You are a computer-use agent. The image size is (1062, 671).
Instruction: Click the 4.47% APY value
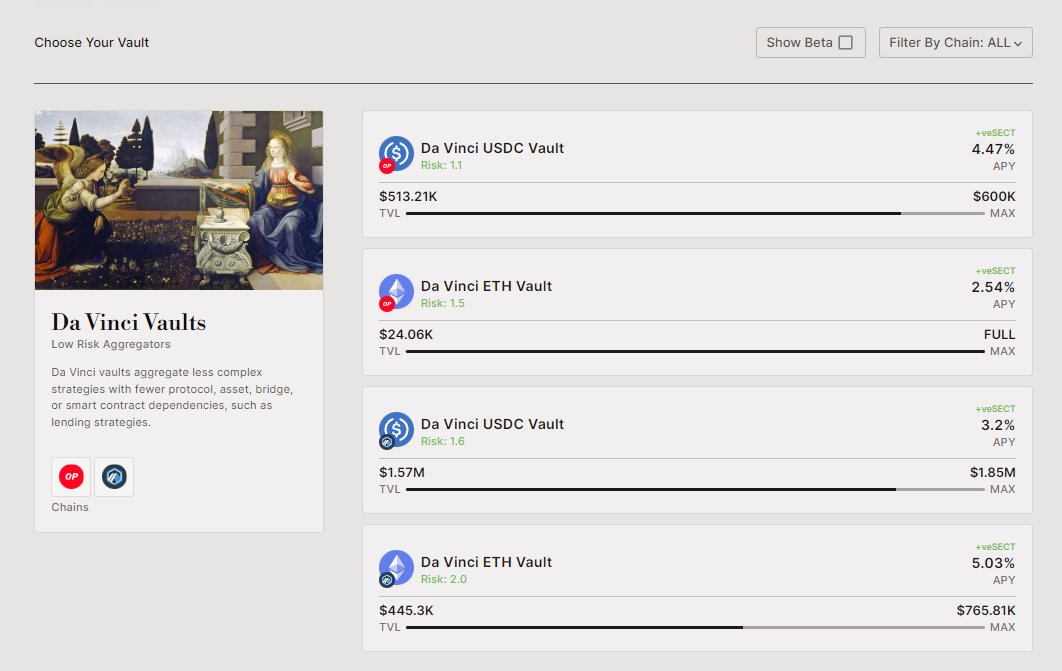point(993,150)
